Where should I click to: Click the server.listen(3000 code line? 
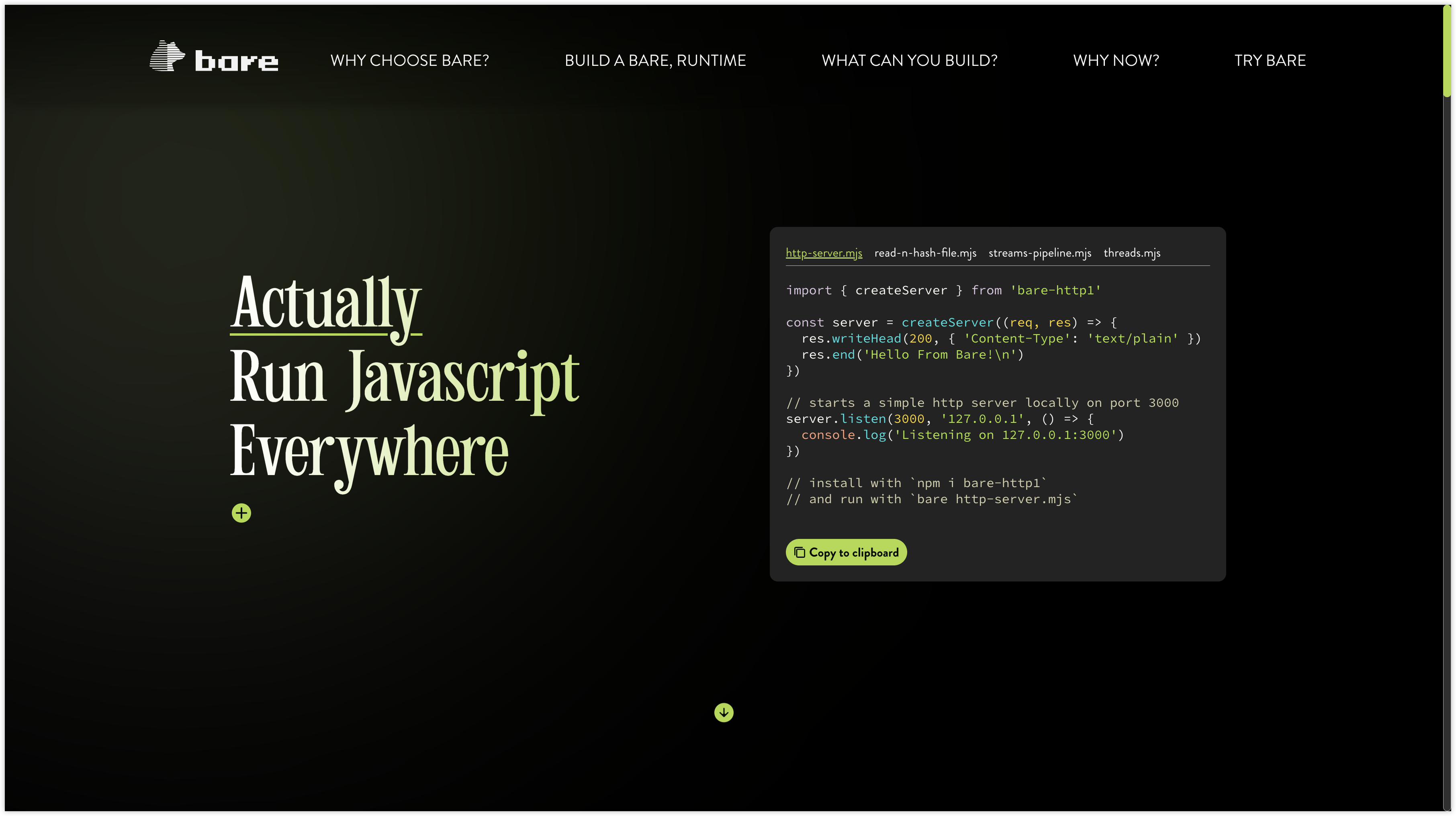(939, 419)
